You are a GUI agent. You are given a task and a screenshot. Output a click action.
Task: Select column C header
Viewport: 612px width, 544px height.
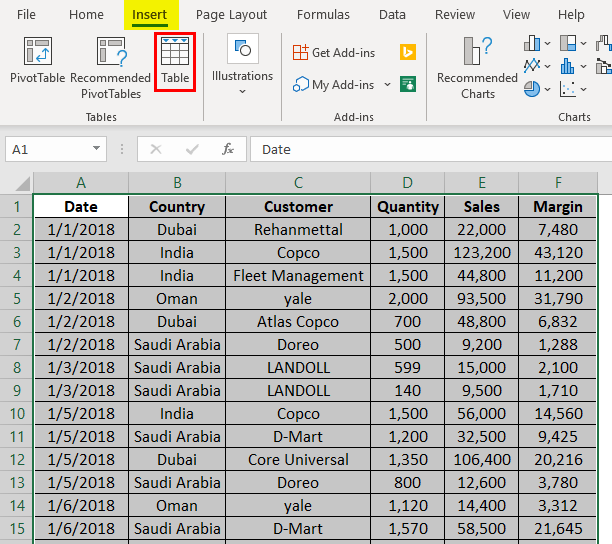(x=298, y=182)
